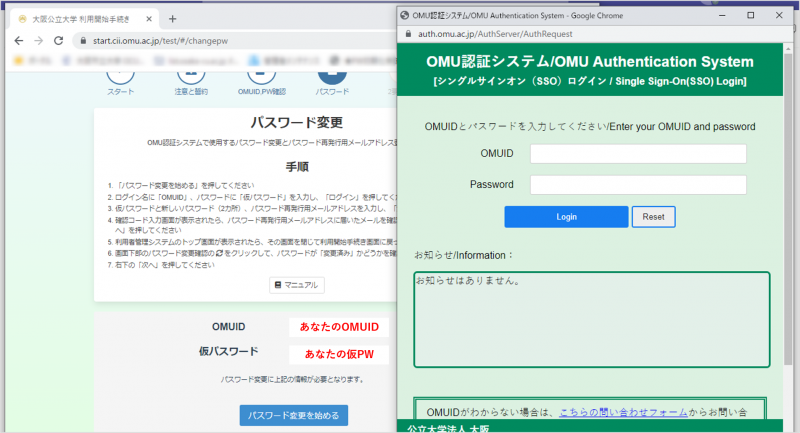Open the マニュアル button
This screenshot has width=800, height=433.
297,285
